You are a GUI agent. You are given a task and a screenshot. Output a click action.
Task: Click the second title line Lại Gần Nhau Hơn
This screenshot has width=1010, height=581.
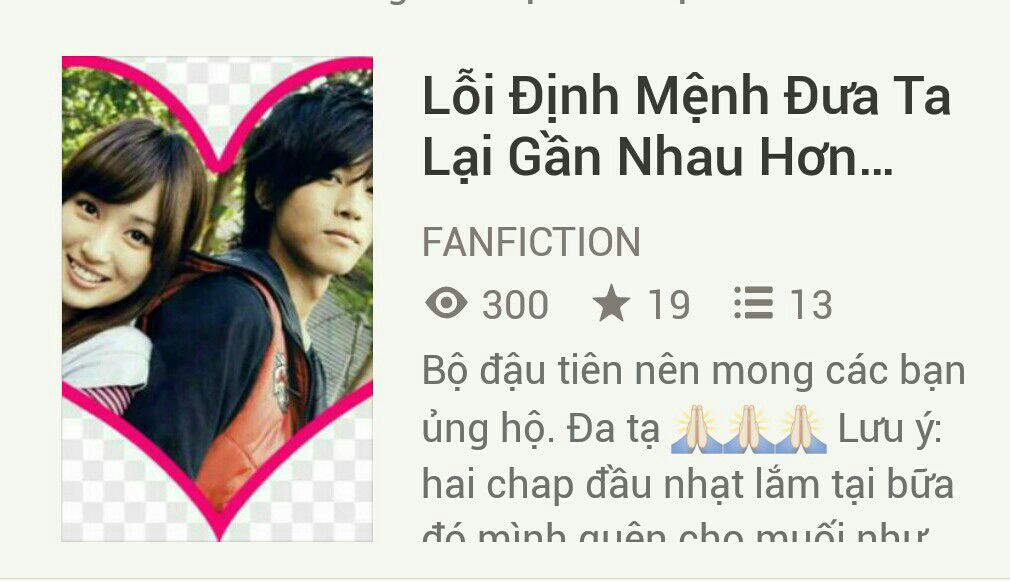pyautogui.click(x=657, y=157)
